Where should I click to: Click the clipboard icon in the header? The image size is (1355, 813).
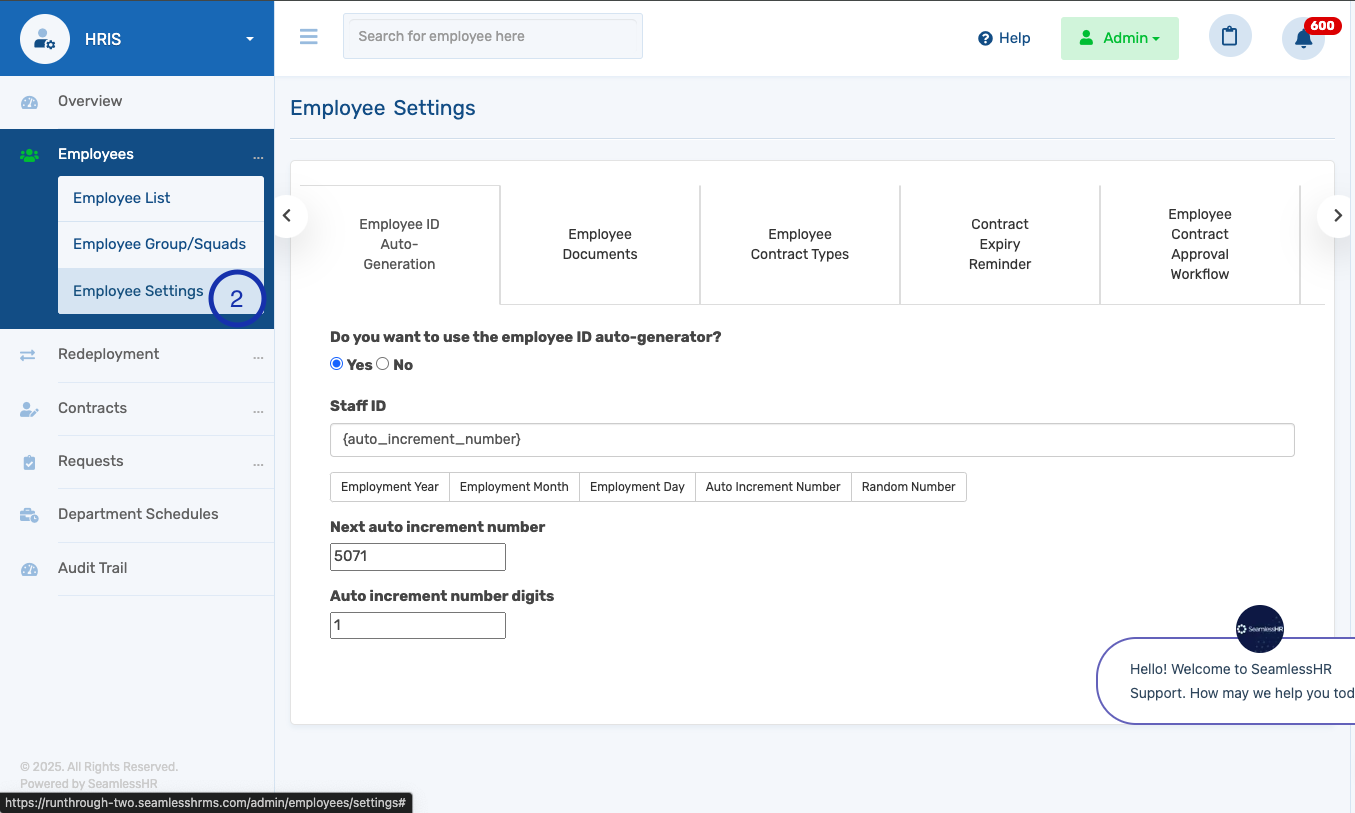click(1230, 36)
